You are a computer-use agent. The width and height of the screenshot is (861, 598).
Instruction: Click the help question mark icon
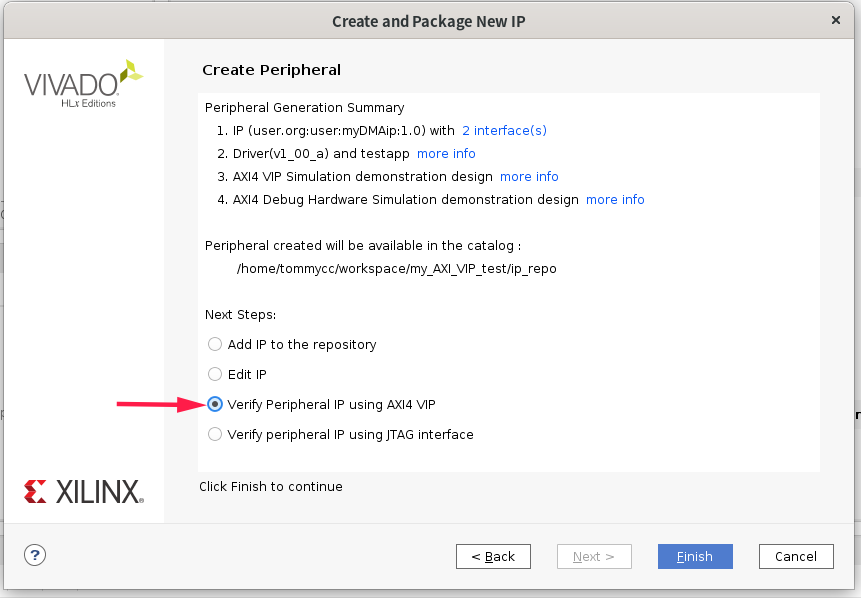click(x=35, y=555)
